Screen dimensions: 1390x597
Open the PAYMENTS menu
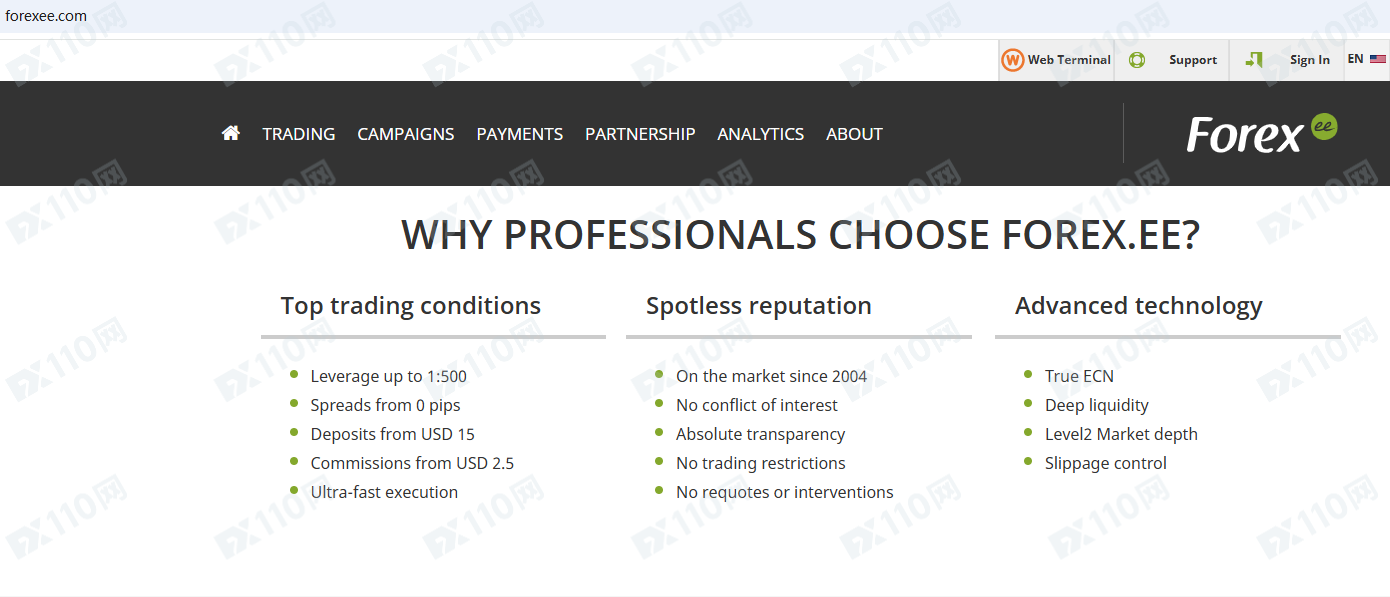click(x=520, y=134)
